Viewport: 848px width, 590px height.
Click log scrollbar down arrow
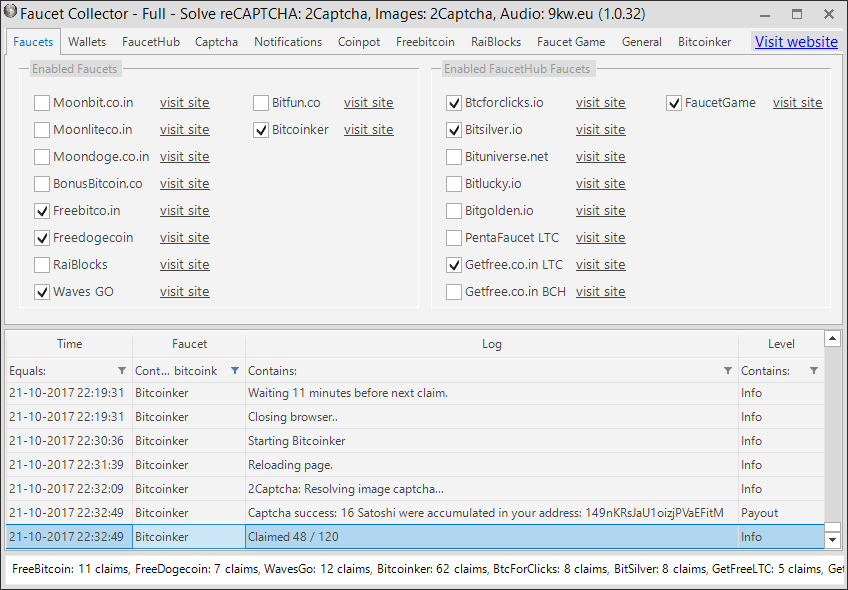[x=832, y=539]
